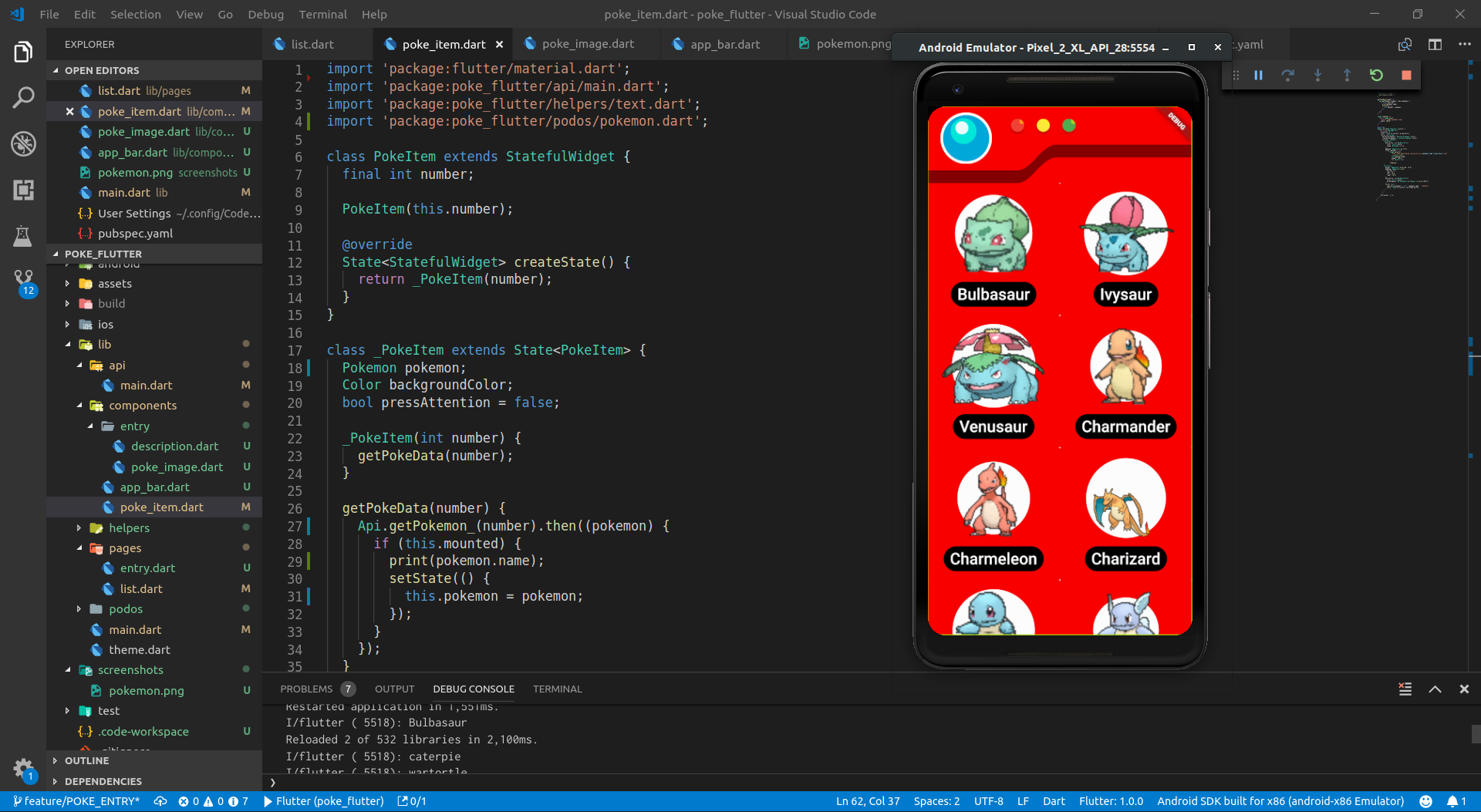Viewport: 1481px width, 812px height.
Task: Switch to the PROBLEMS panel tab
Action: coord(316,689)
